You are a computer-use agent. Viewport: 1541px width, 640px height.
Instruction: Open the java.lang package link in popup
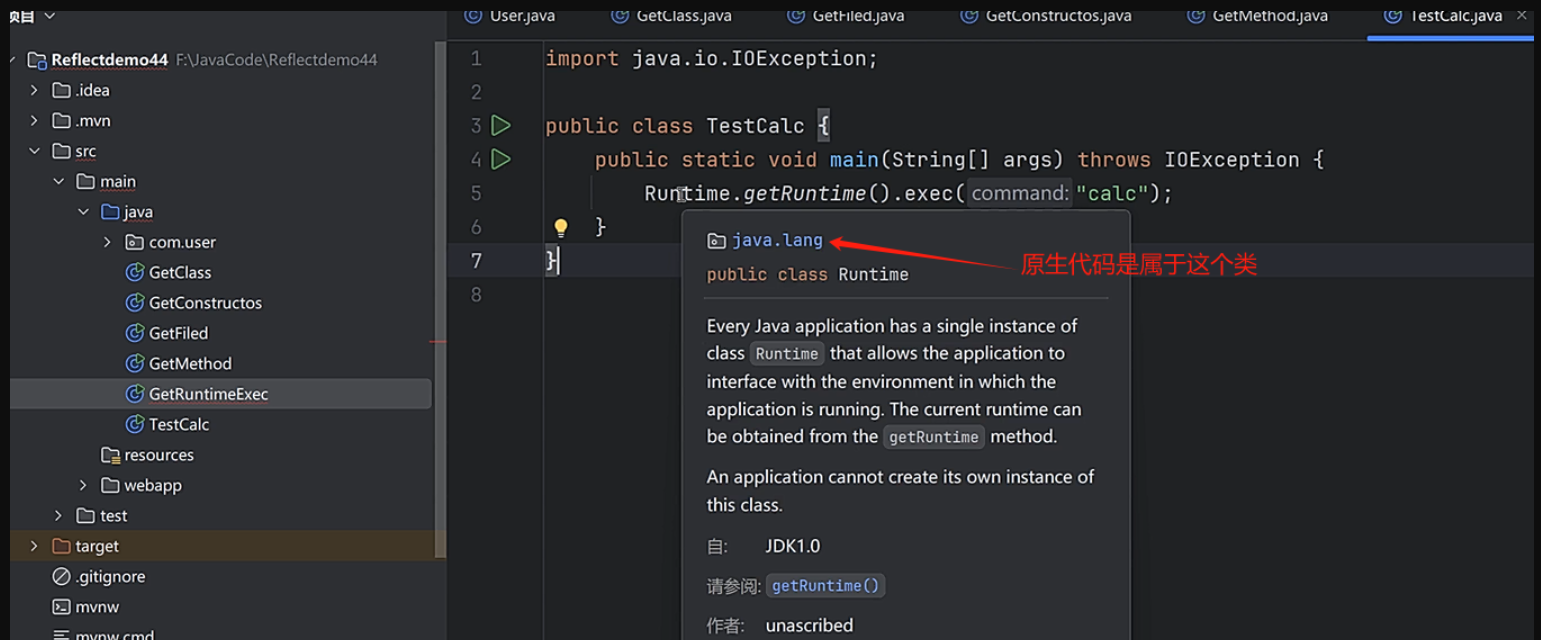click(777, 241)
